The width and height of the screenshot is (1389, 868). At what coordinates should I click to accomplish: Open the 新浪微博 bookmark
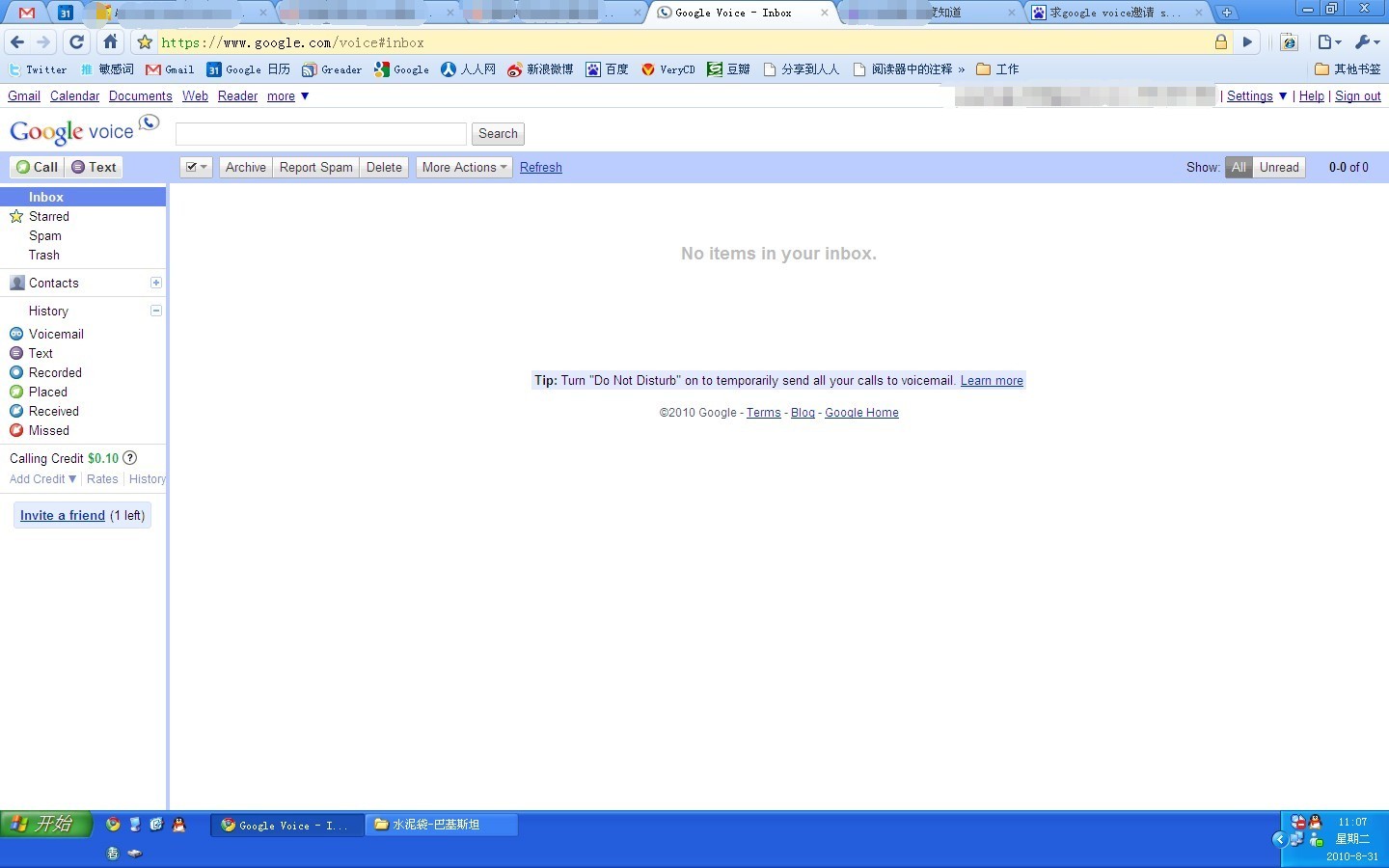click(x=540, y=69)
